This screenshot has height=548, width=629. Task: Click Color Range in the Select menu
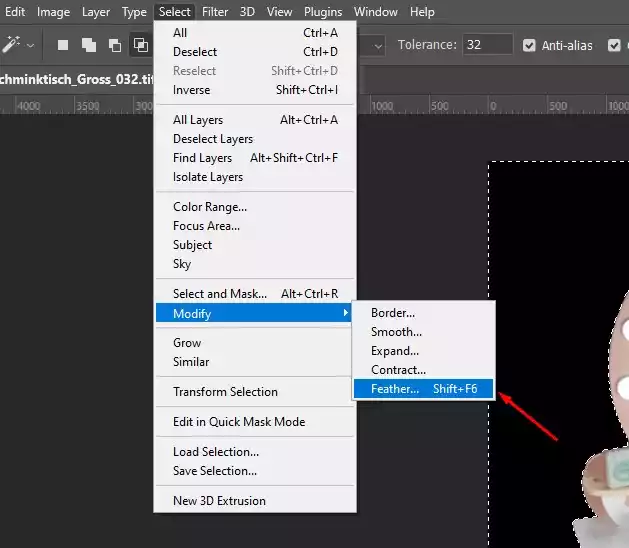point(210,207)
